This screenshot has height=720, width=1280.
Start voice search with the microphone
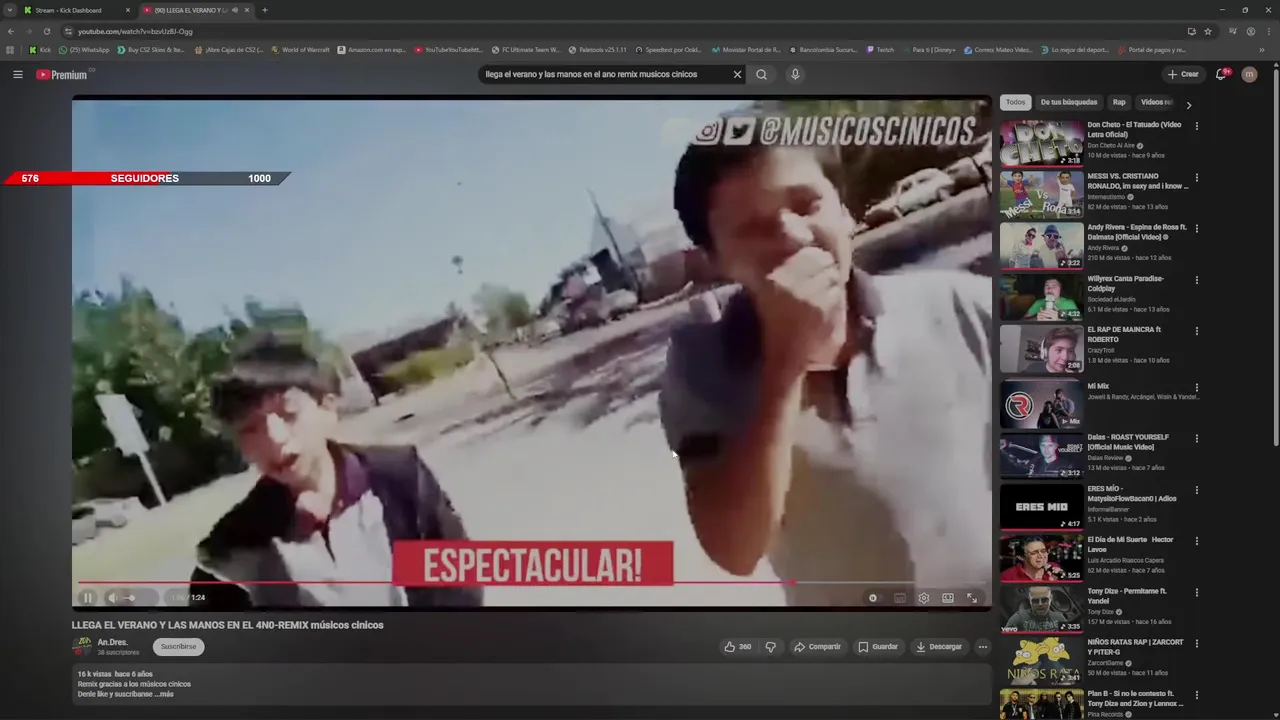click(x=795, y=74)
